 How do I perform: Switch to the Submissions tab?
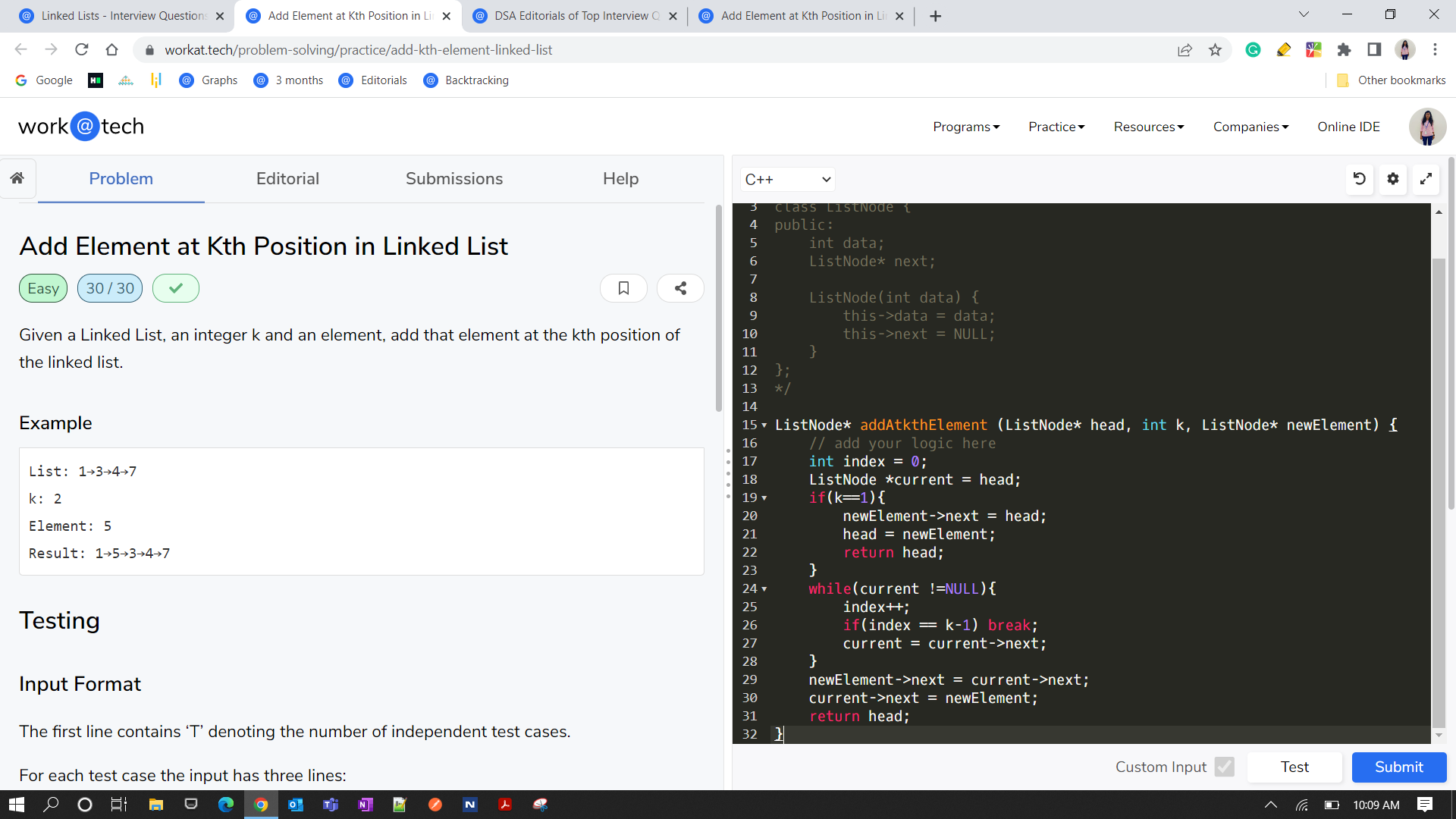coord(453,178)
